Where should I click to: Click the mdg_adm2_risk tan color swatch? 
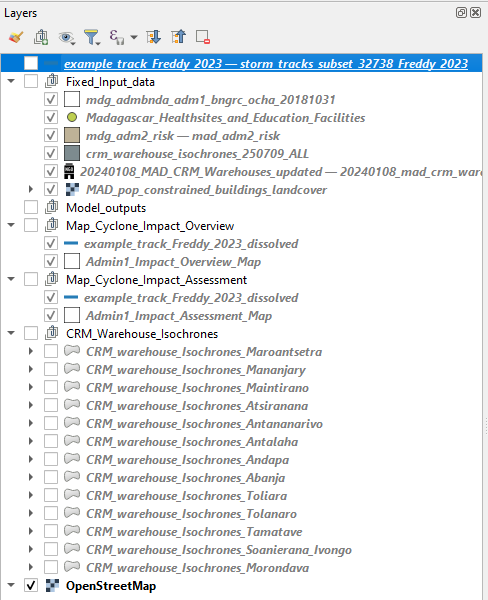72,135
